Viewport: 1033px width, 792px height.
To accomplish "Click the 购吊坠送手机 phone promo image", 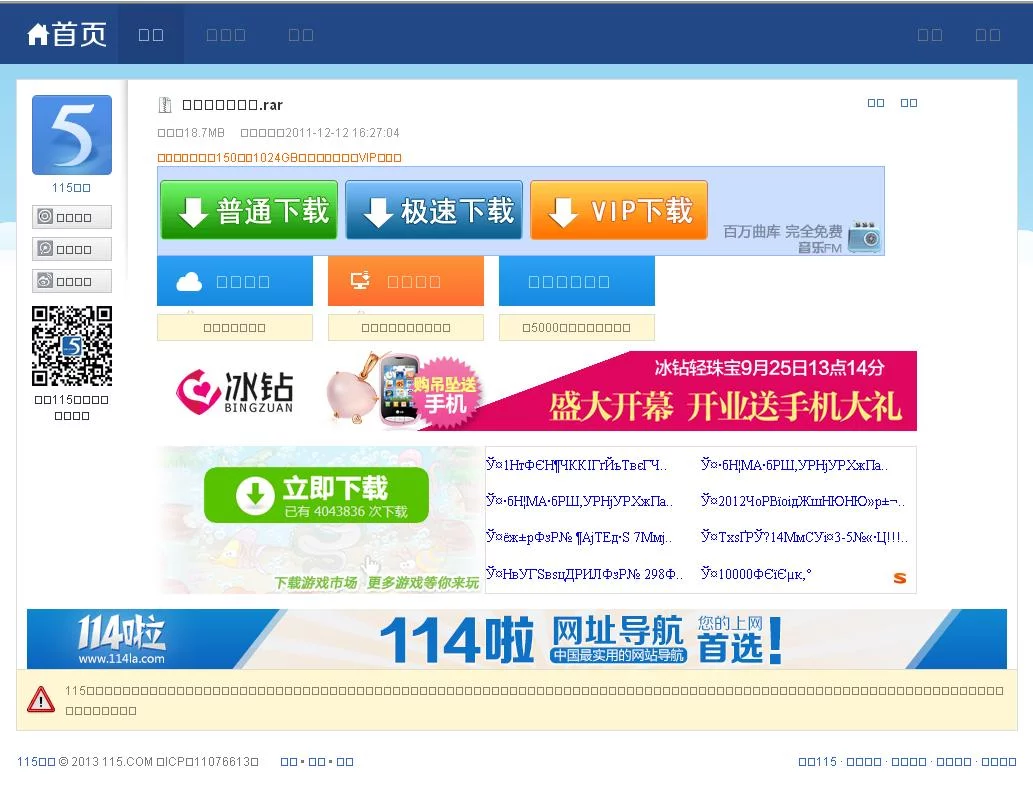I will 403,391.
